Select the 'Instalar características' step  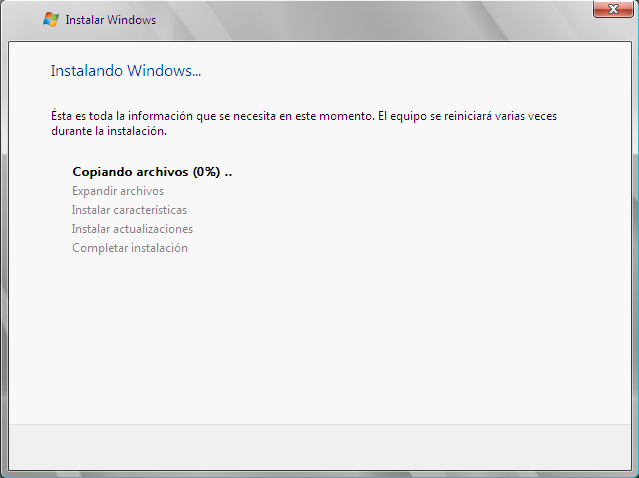click(129, 210)
